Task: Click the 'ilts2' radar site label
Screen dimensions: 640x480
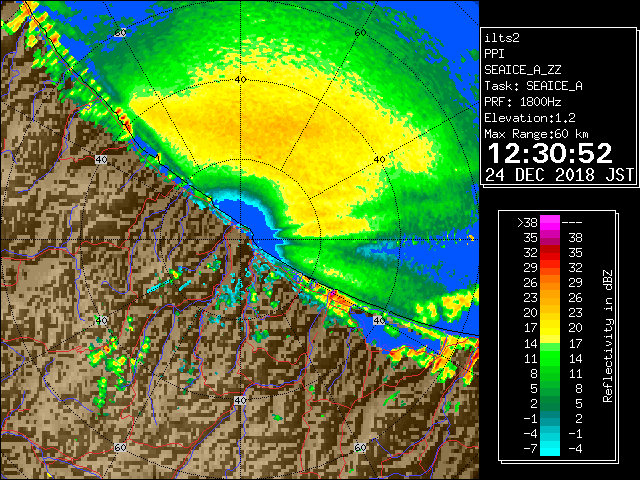Action: pos(502,38)
